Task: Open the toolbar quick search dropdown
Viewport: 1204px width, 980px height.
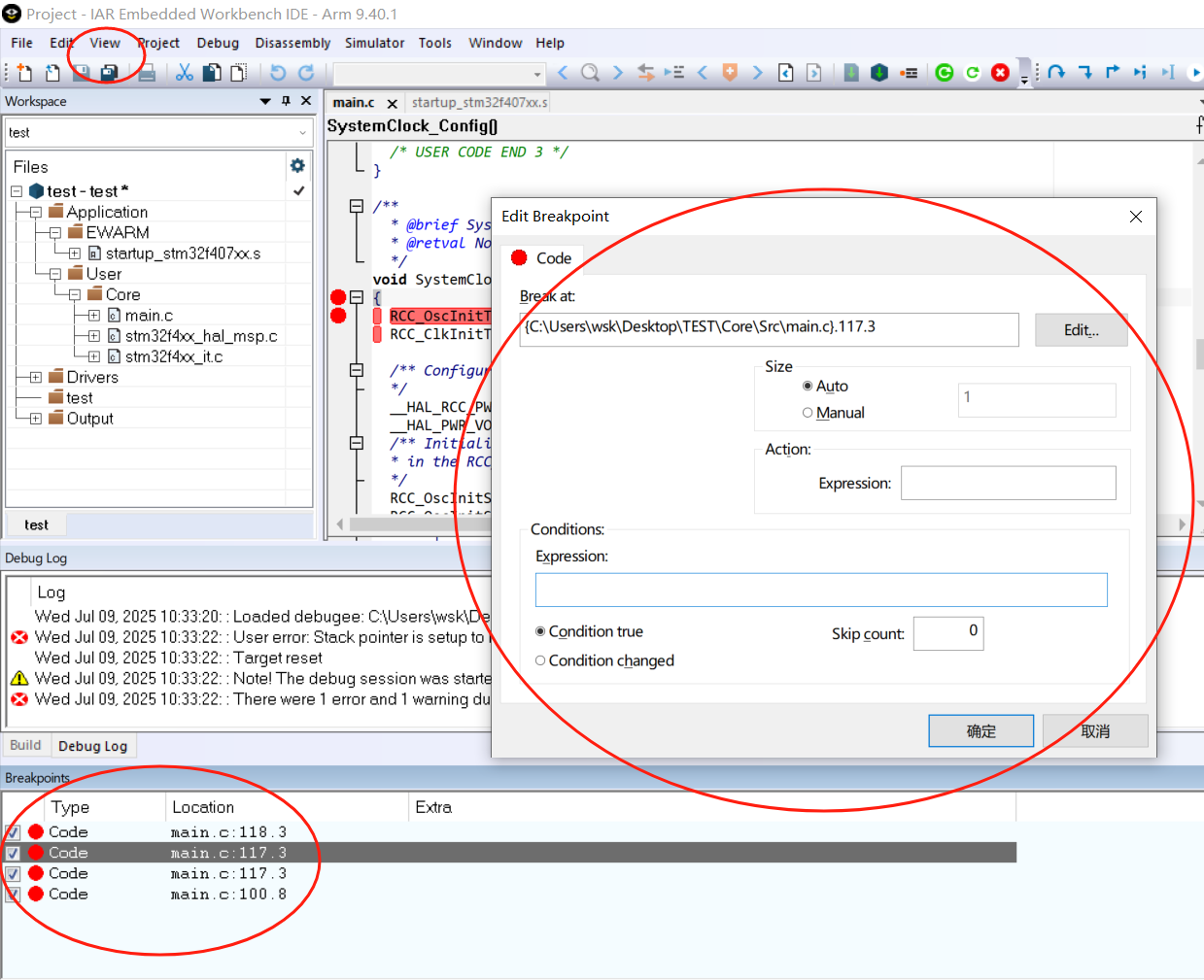Action: (537, 74)
